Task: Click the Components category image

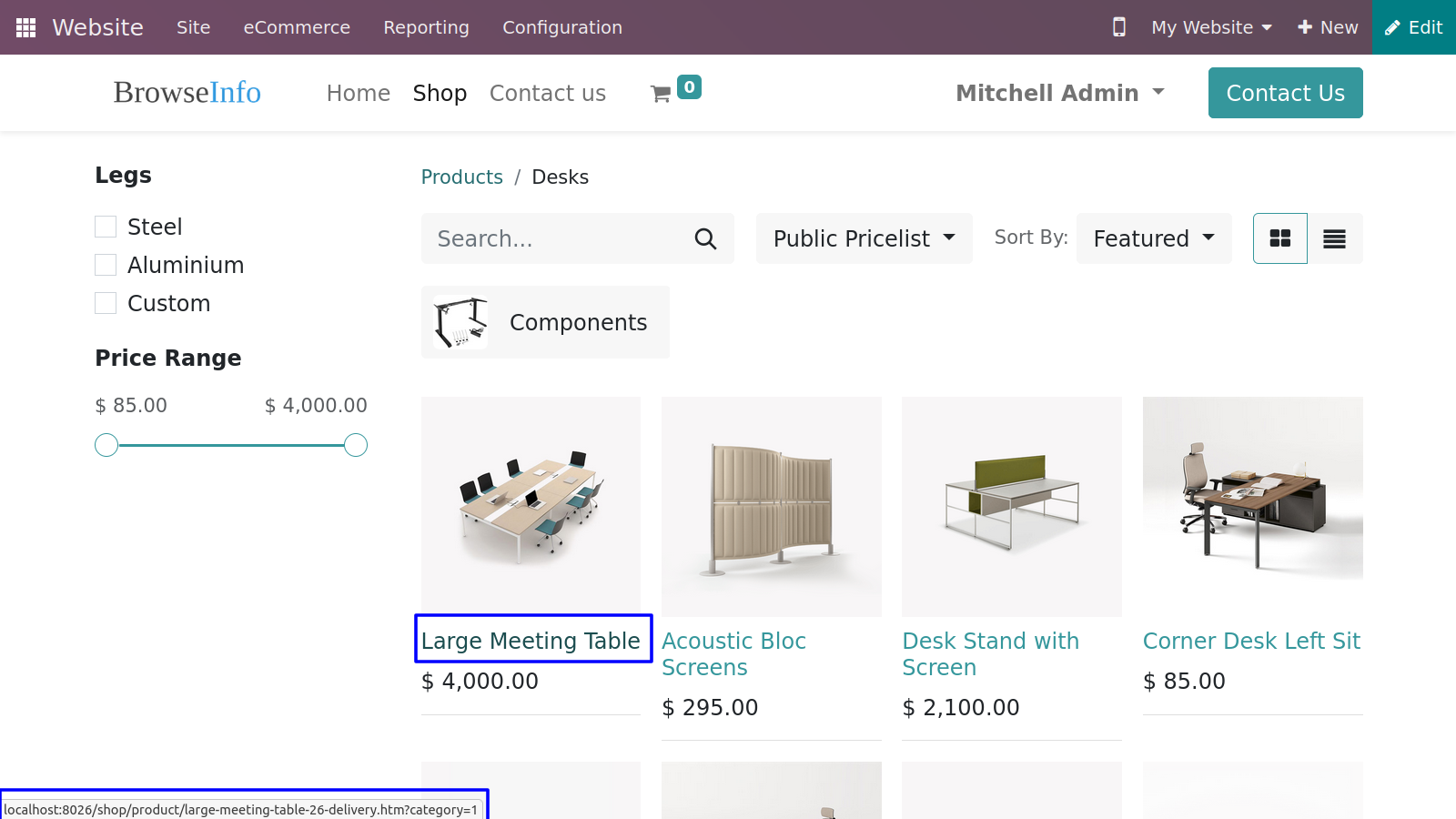Action: [460, 322]
